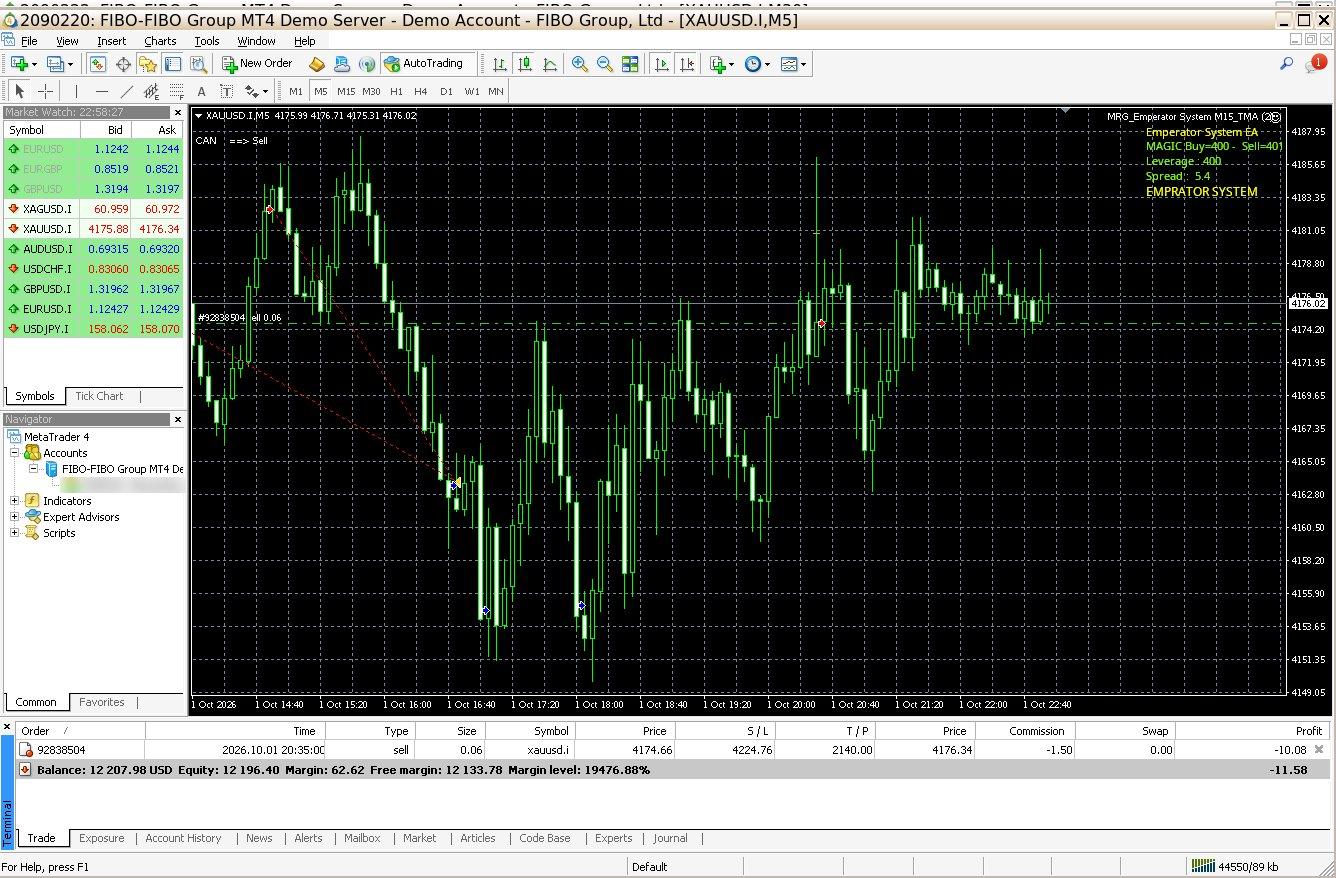Expand Indicators tree node
Screen dimensions: 1336x878
pos(14,501)
